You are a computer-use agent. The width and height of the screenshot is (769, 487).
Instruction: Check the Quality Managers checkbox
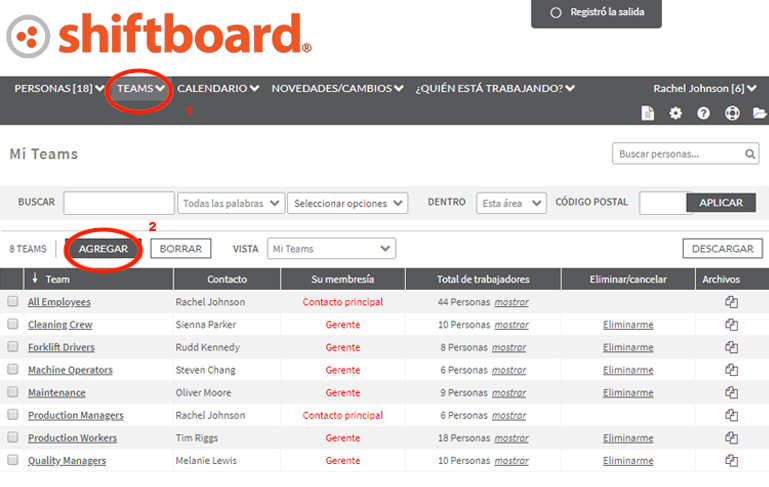[x=13, y=460]
